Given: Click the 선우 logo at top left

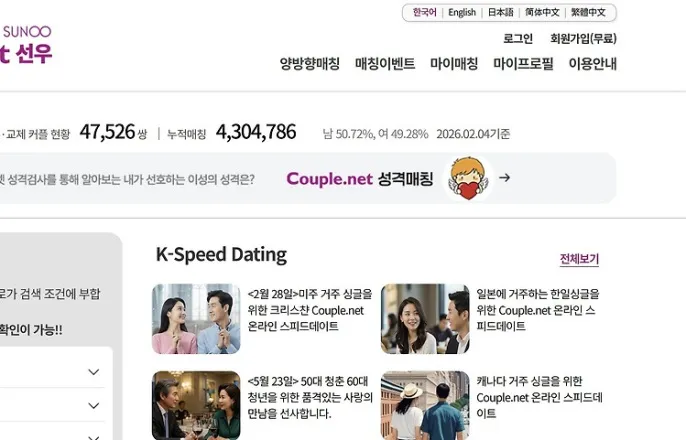Looking at the screenshot, I should click(x=26, y=44).
